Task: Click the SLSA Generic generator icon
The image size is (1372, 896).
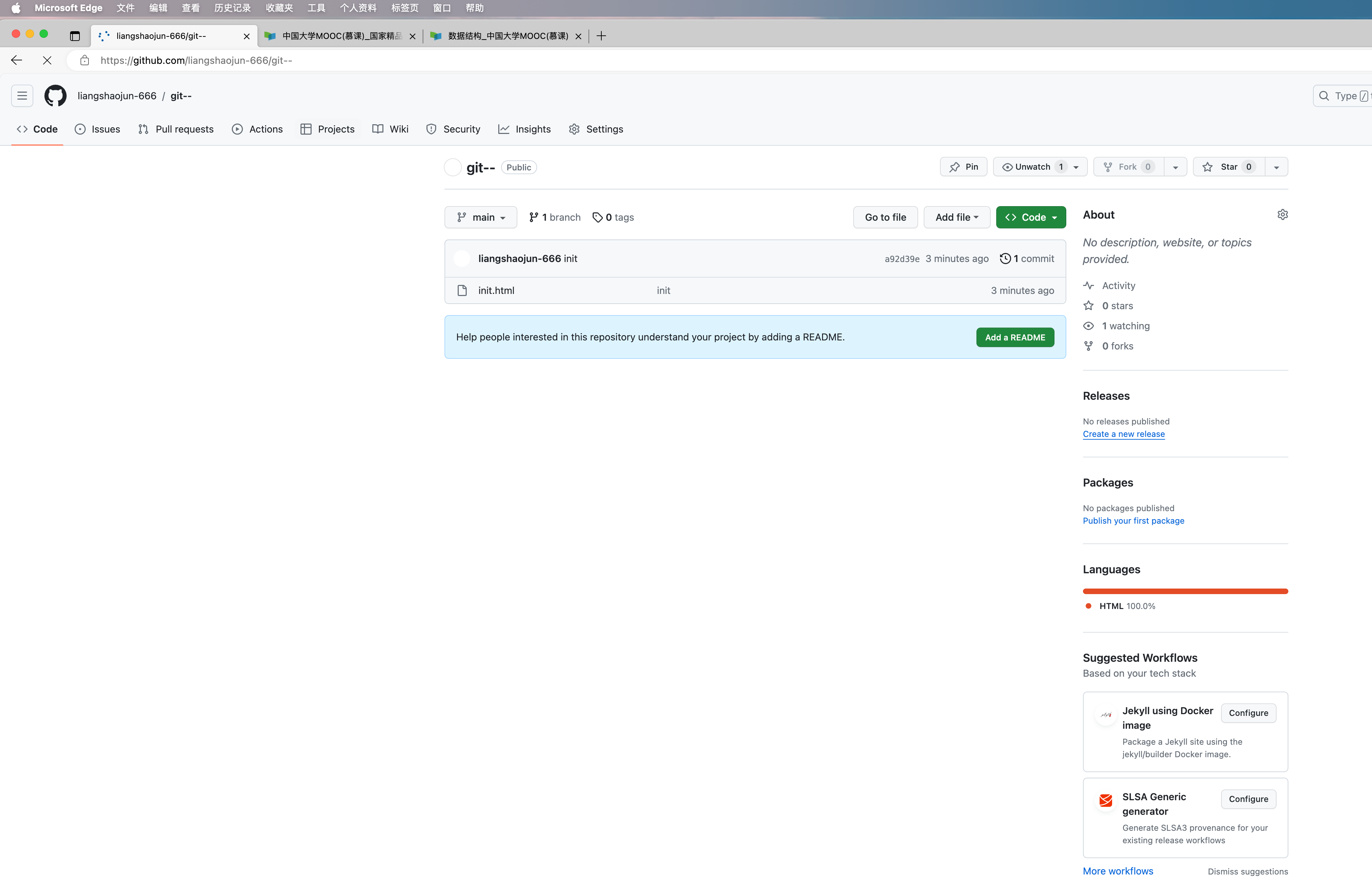Action: [x=1105, y=800]
